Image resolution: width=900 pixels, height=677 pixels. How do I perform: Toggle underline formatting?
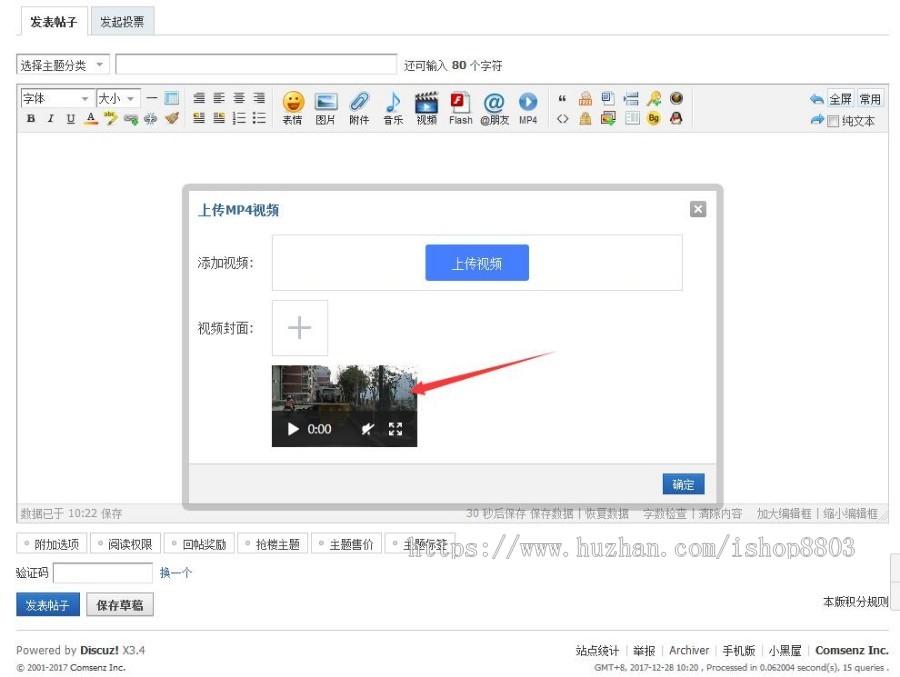(70, 118)
